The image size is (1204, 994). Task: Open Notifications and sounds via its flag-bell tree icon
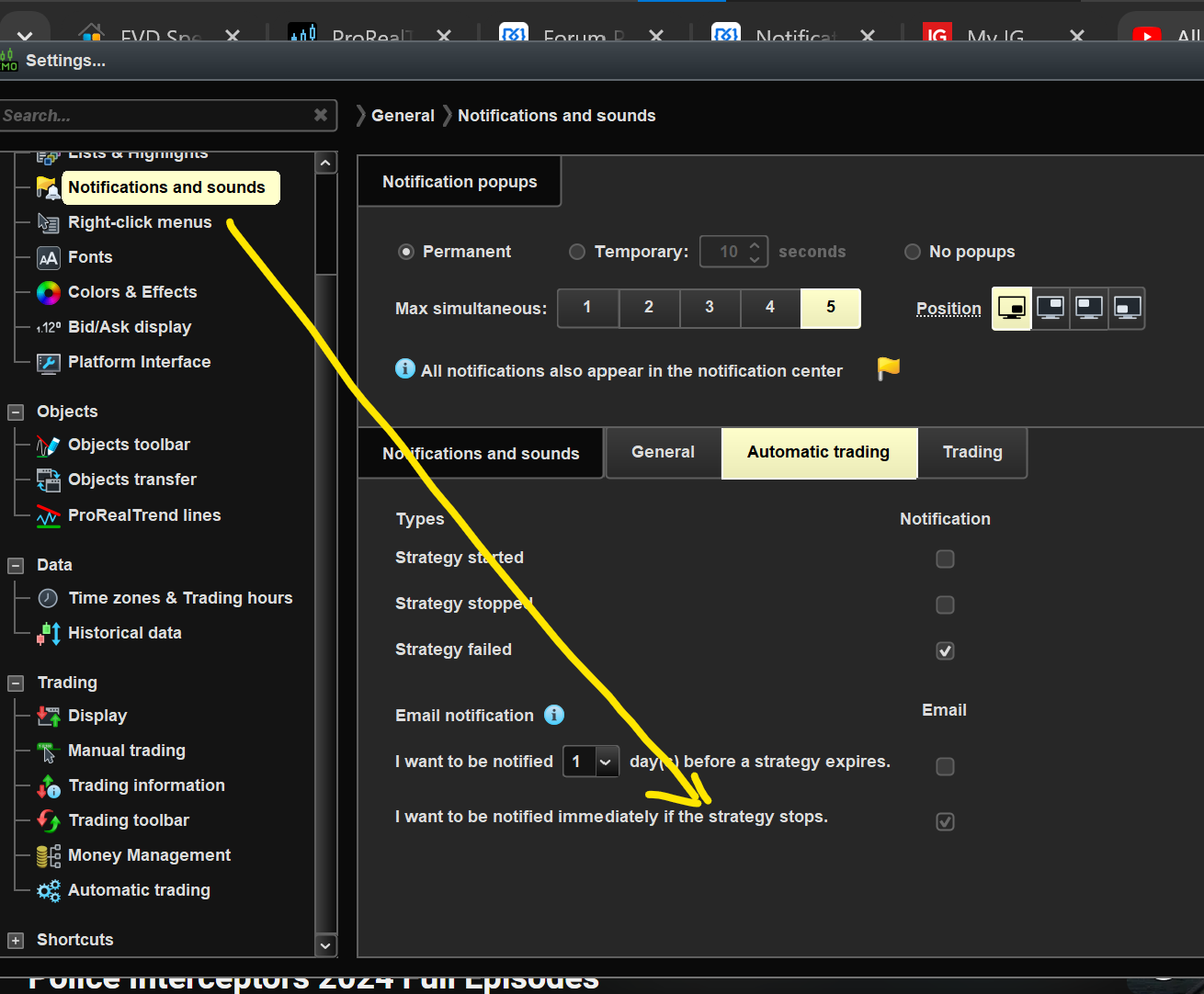(x=48, y=187)
